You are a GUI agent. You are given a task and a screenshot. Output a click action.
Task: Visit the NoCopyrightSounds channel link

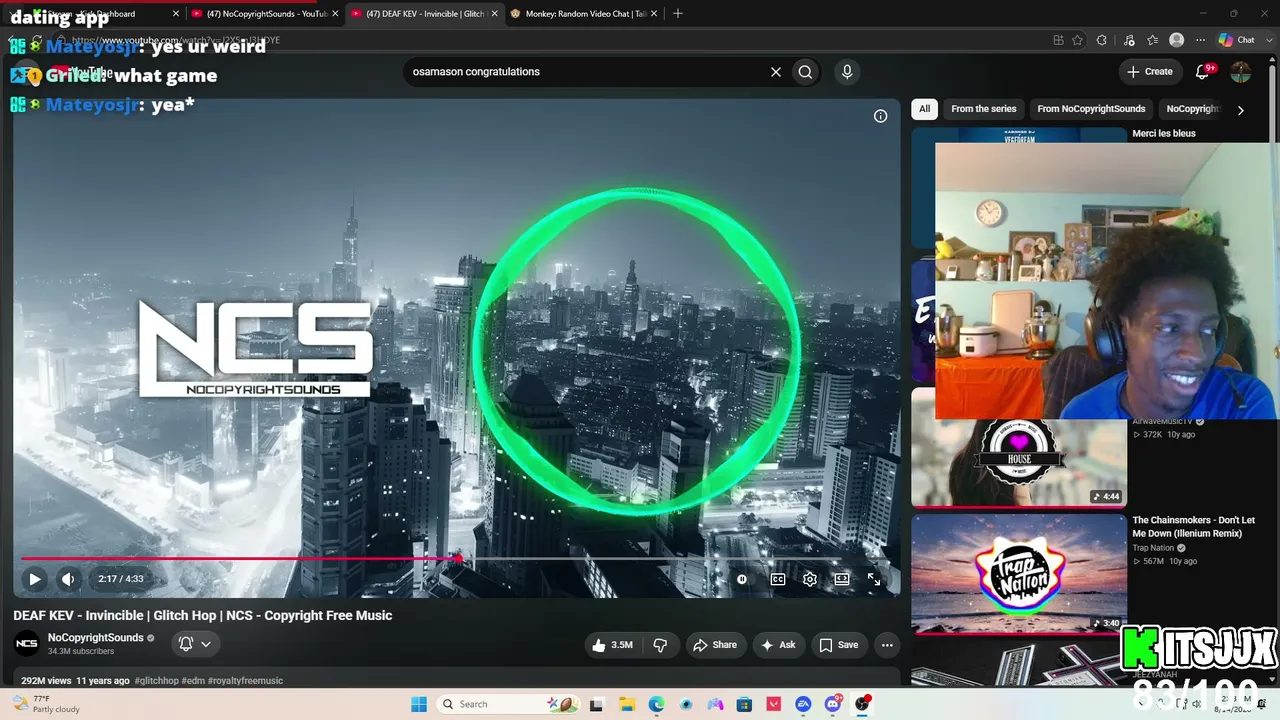pyautogui.click(x=96, y=638)
